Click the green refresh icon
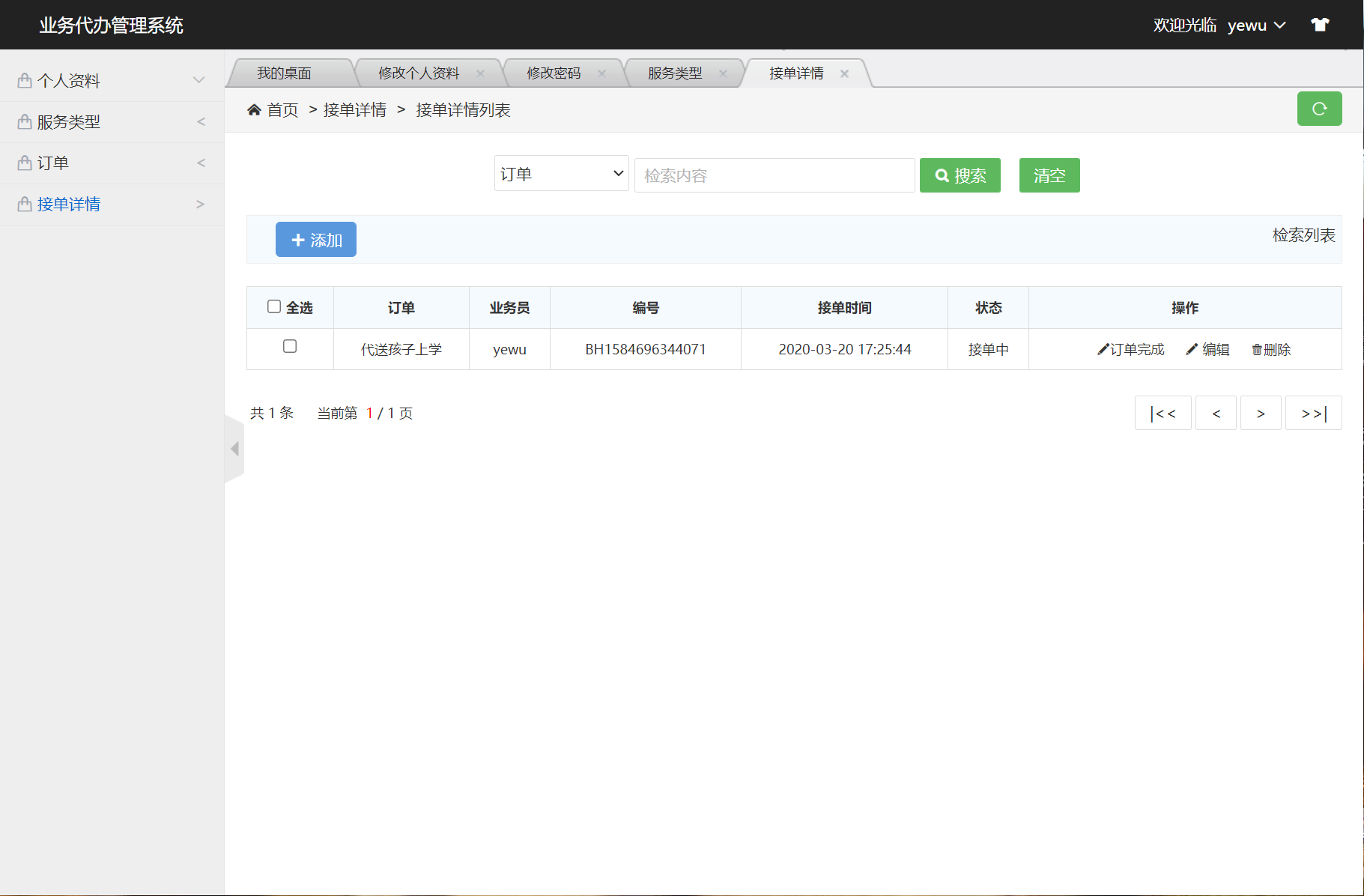 click(x=1320, y=109)
